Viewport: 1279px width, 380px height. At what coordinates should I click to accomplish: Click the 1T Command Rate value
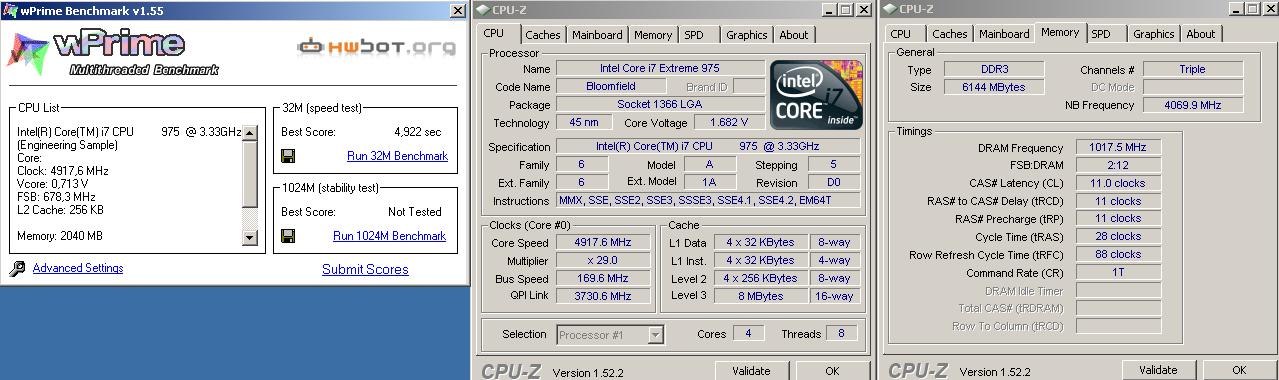1118,273
